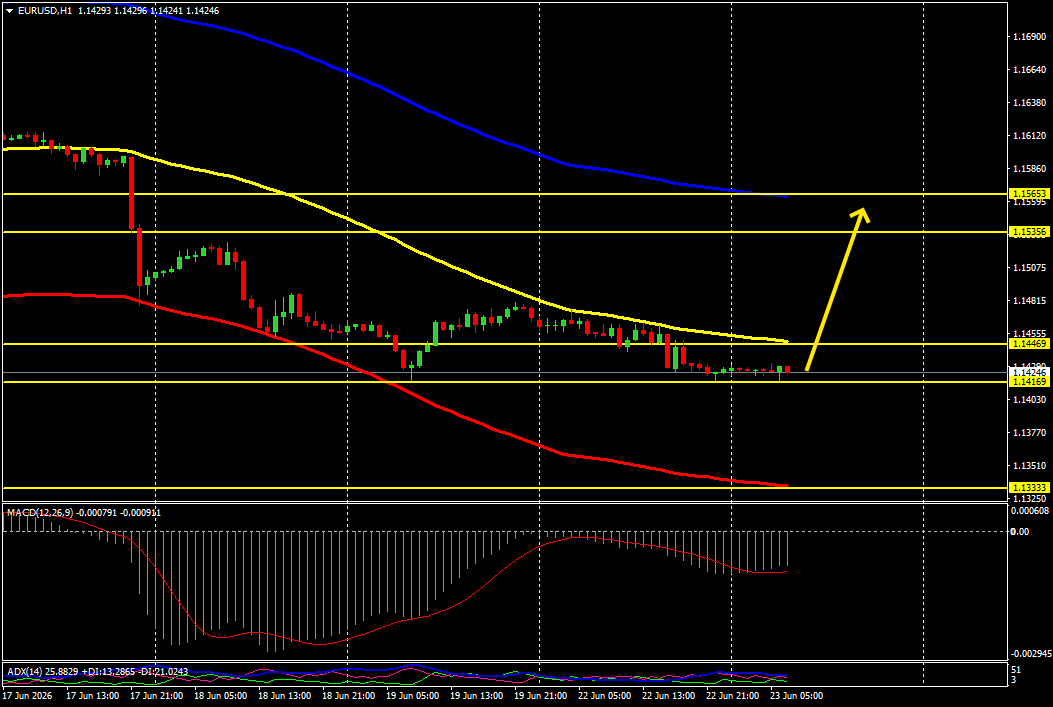Click the triangle icon beside EURUSD,H1
The height and width of the screenshot is (707, 1053).
(x=9, y=11)
